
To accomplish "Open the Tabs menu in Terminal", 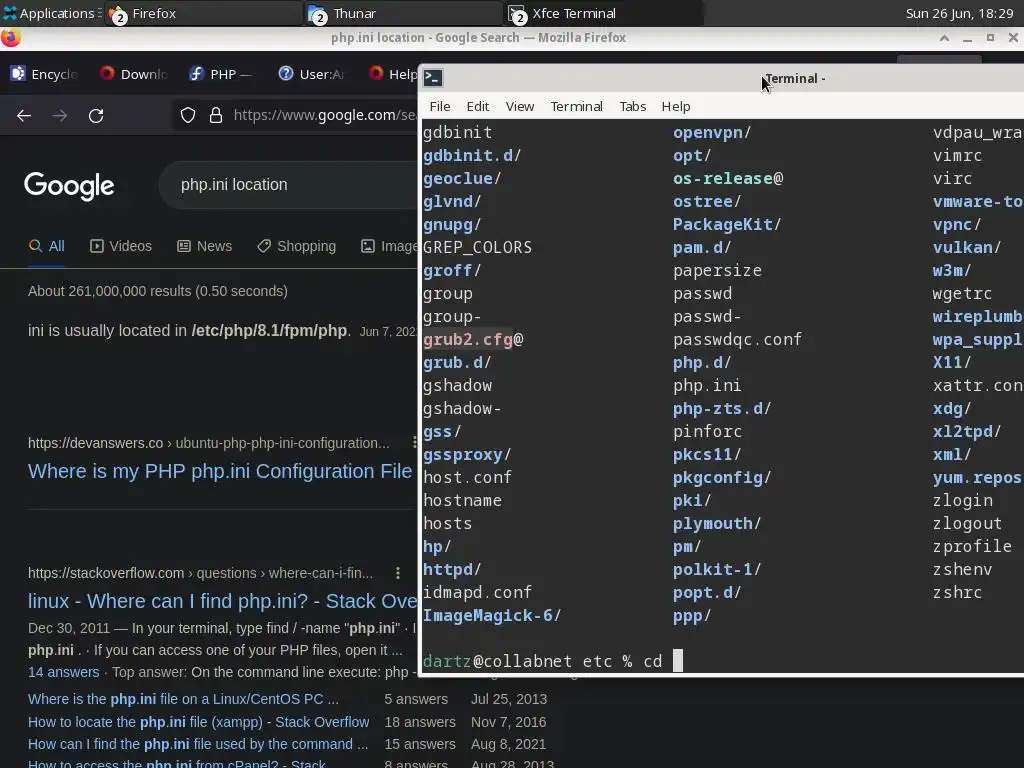I will [x=632, y=106].
